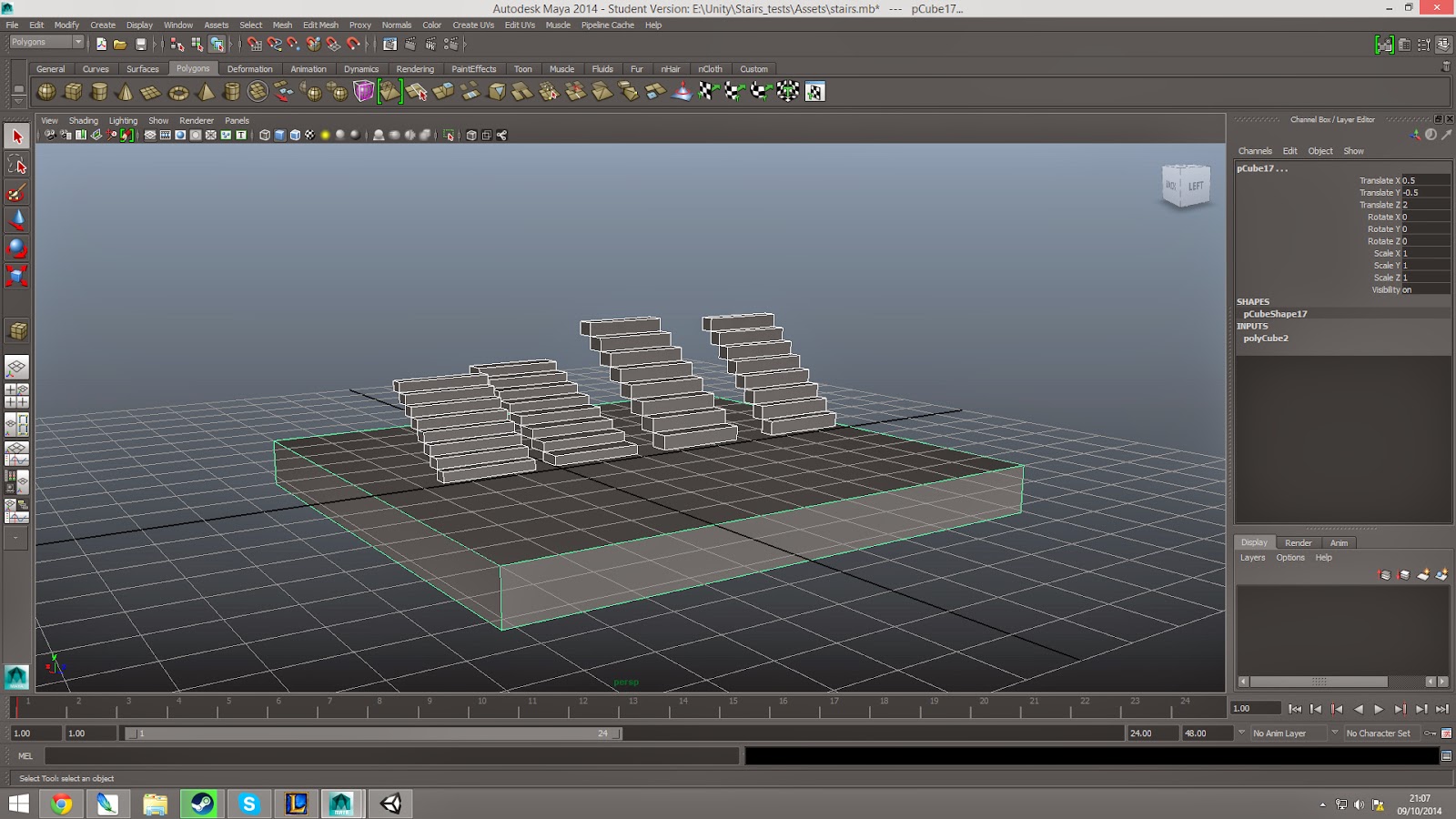1456x819 pixels.
Task: Open the Mesh menu
Action: click(x=282, y=25)
